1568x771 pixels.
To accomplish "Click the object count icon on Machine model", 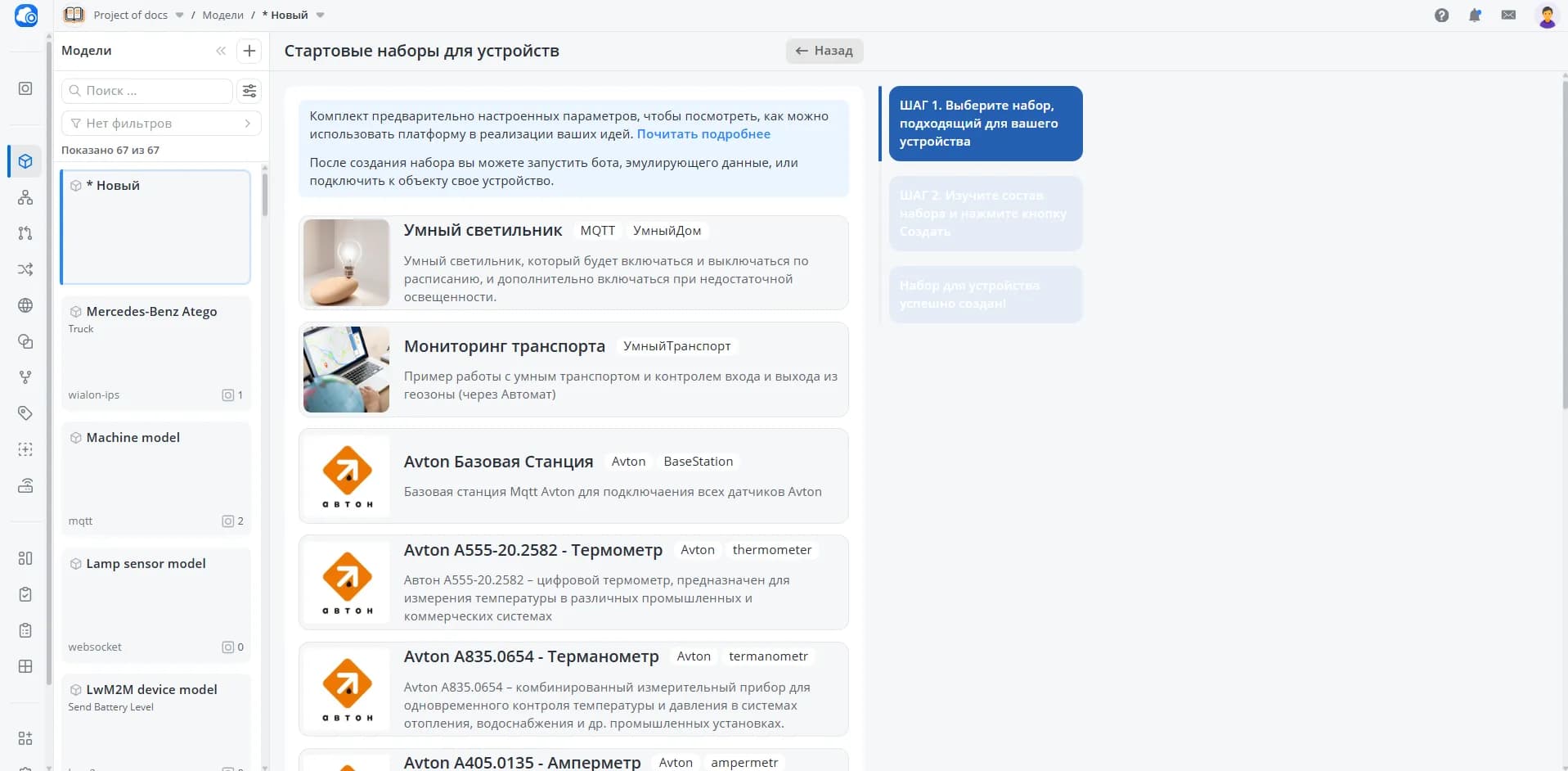I will point(228,521).
